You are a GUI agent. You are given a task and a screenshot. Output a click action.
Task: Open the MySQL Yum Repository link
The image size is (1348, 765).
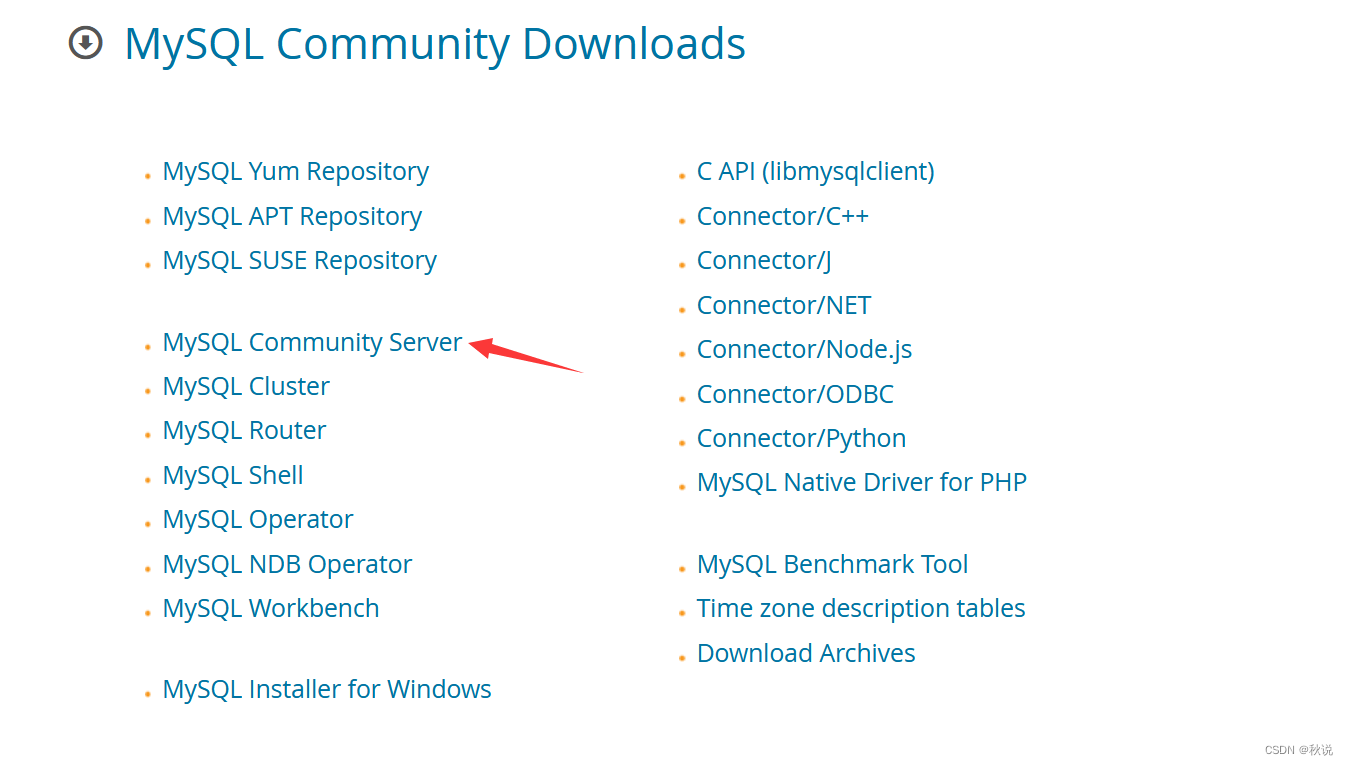pyautogui.click(x=295, y=172)
